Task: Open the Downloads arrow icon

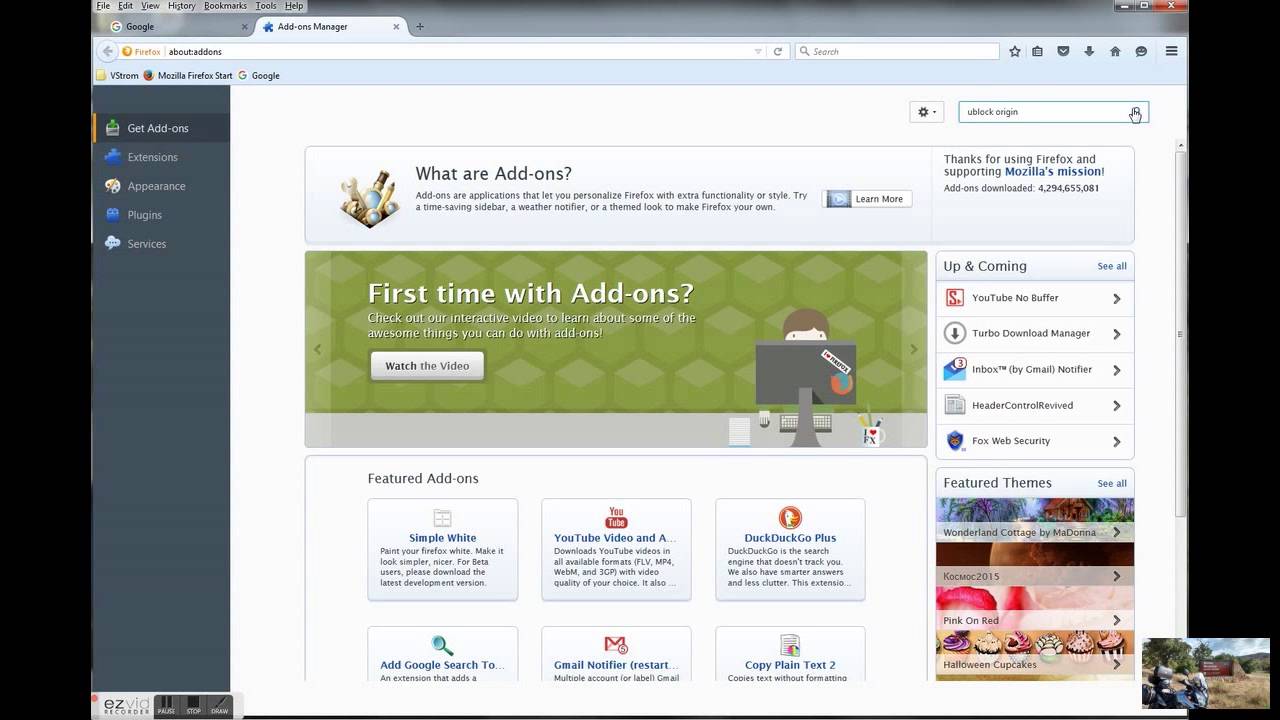Action: click(1089, 51)
